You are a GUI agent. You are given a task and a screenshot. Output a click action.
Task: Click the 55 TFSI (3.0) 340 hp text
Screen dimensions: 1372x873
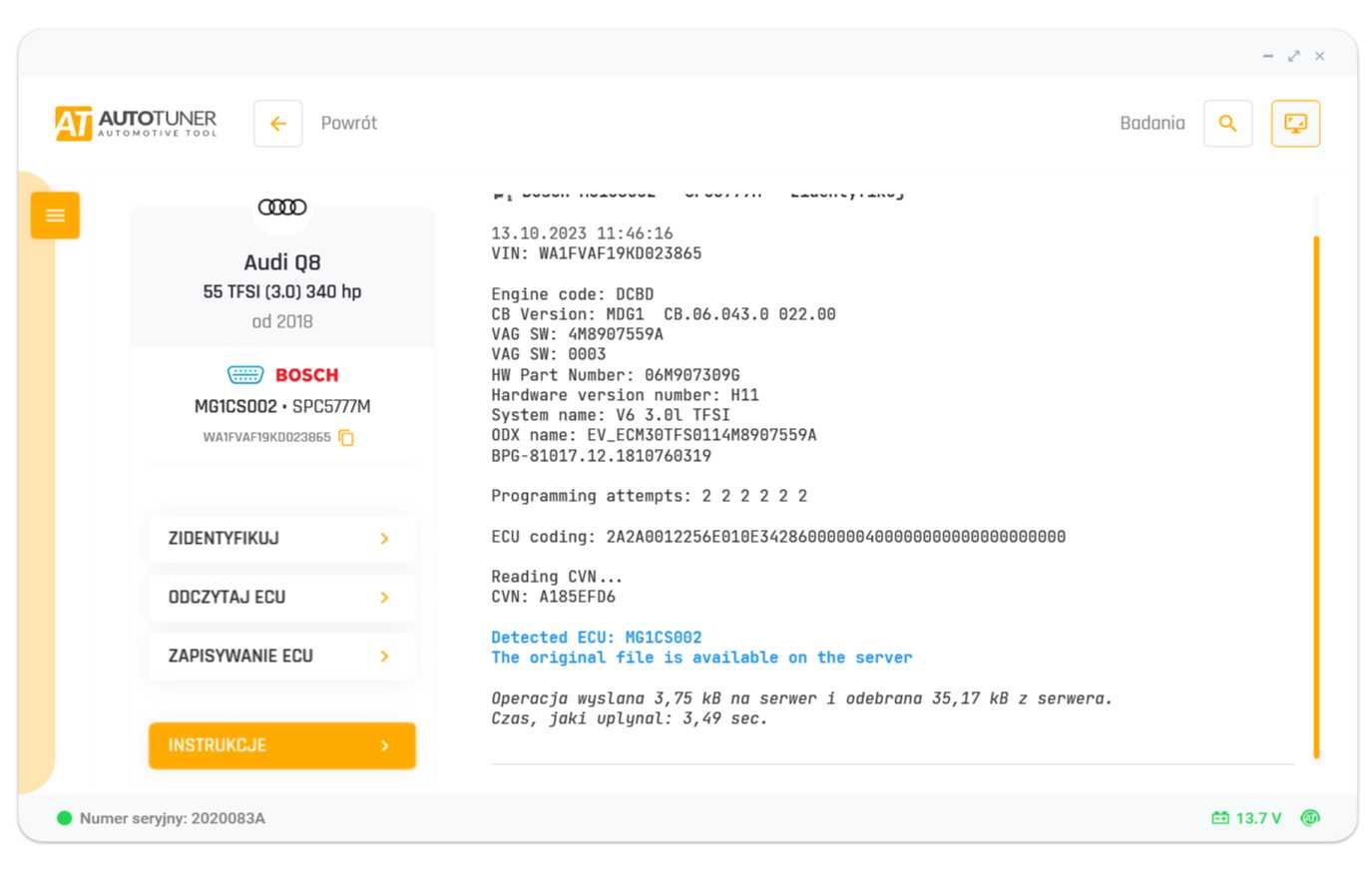pos(282,292)
